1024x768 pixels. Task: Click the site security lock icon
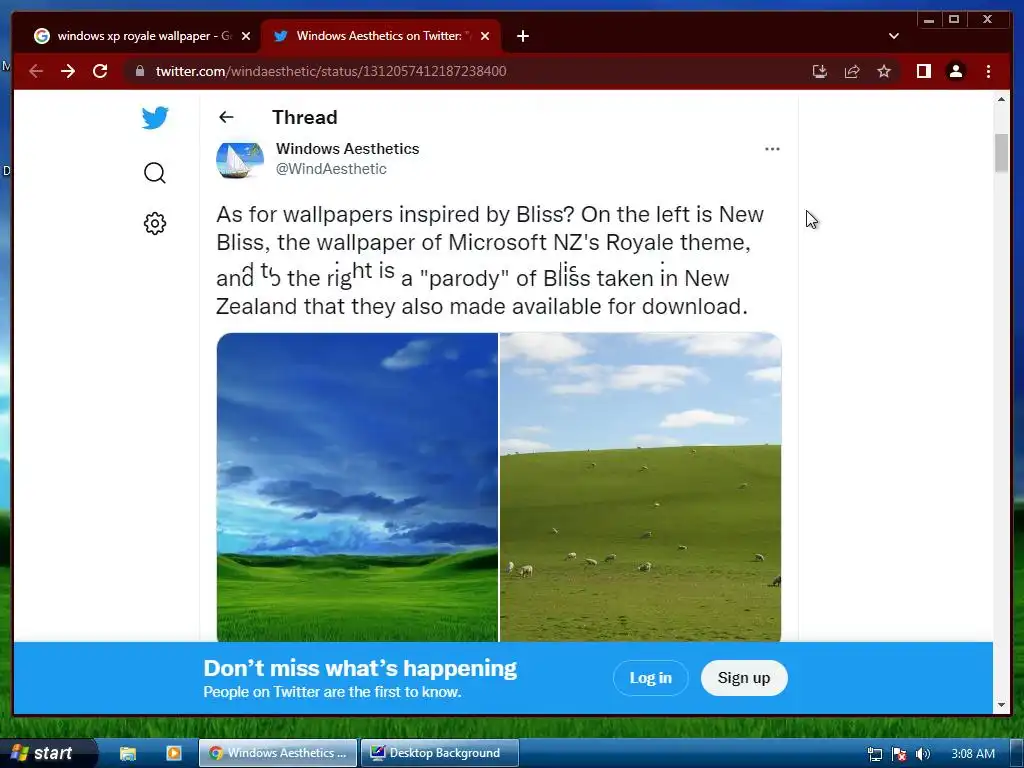139,71
